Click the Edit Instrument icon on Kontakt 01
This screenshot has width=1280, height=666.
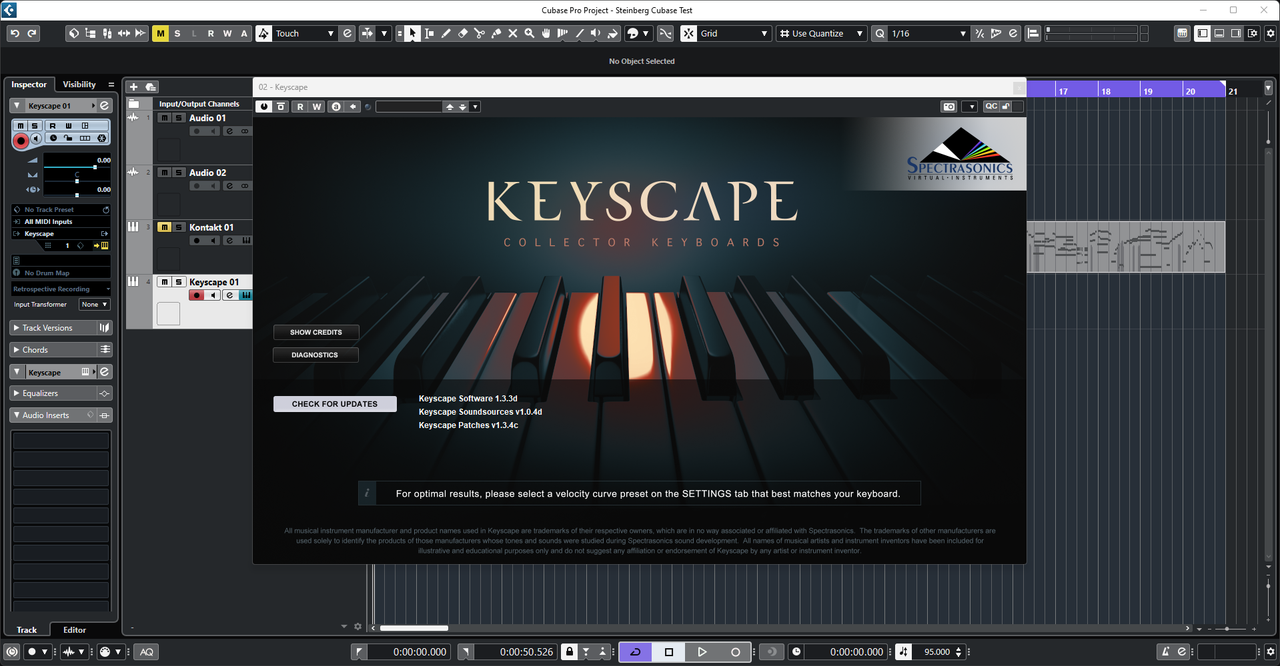(246, 240)
